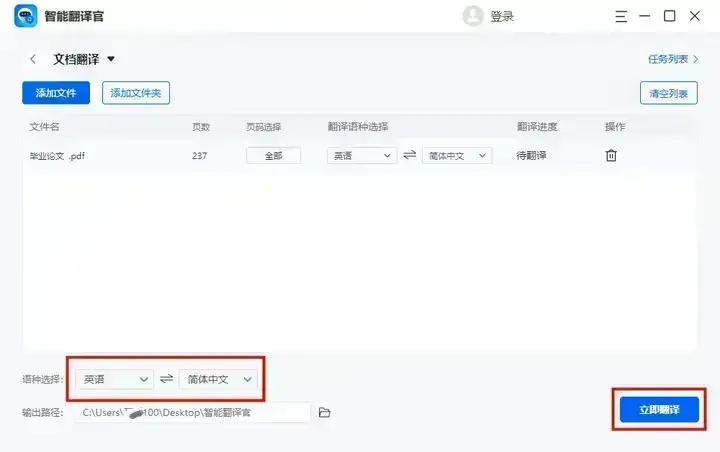This screenshot has width=720, height=452.
Task: Go back using the left arrow
Action: 33,59
